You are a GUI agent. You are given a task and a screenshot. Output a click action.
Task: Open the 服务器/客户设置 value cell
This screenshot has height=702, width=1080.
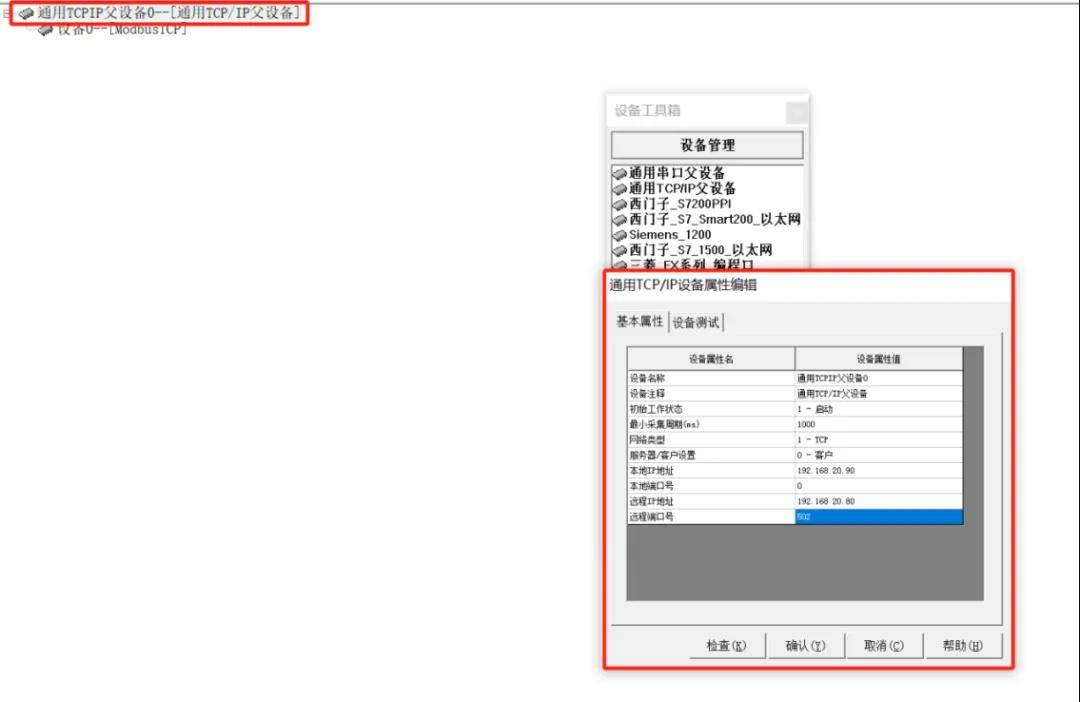[x=878, y=455]
